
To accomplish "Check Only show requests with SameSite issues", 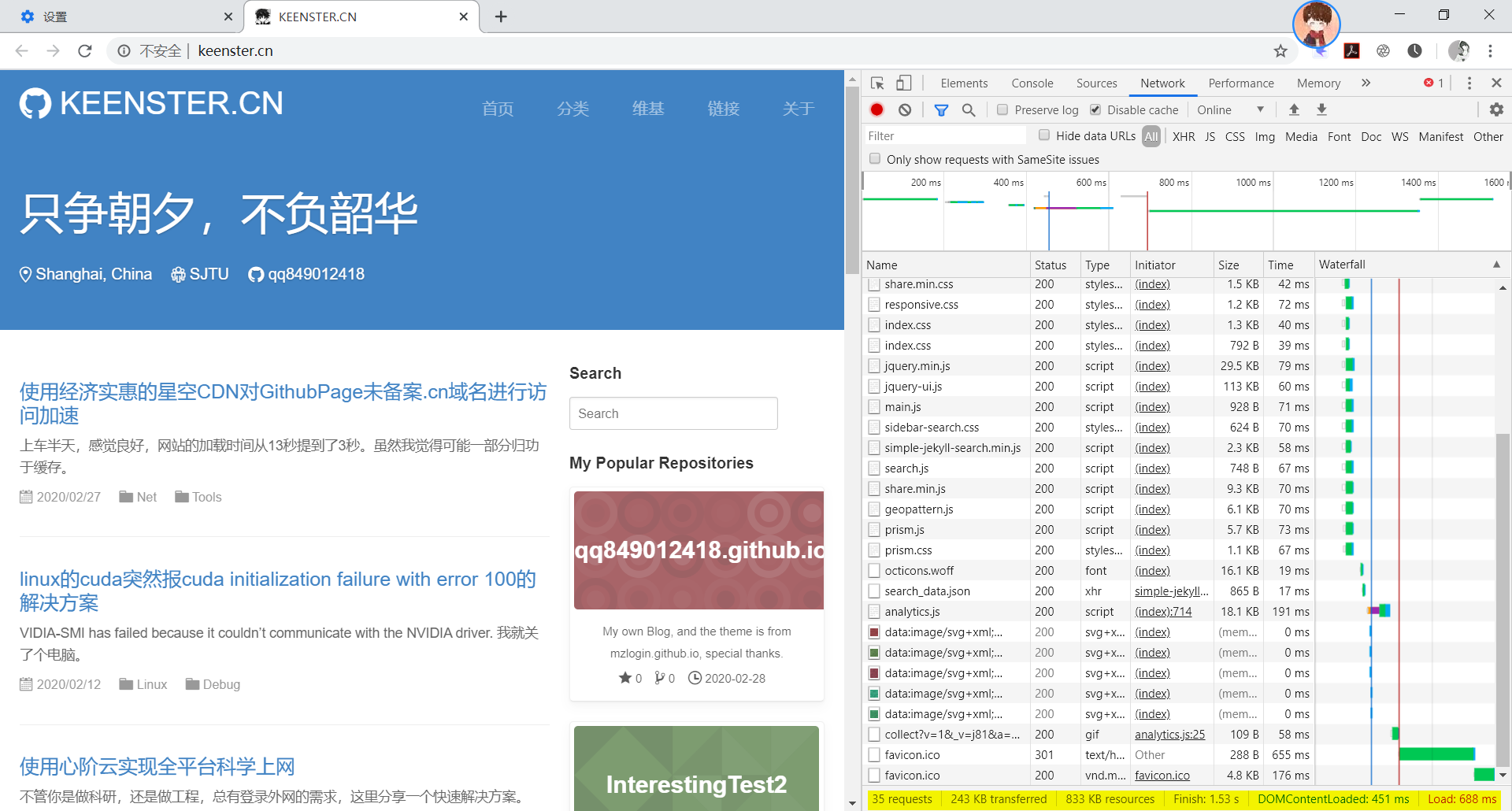I will pyautogui.click(x=875, y=159).
